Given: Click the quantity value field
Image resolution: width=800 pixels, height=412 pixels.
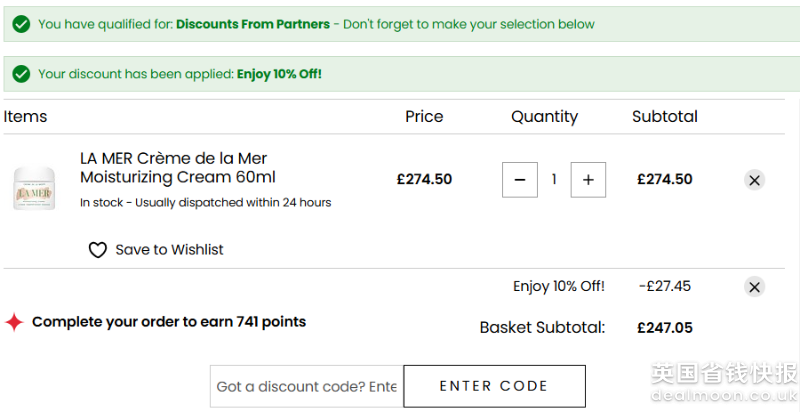Looking at the screenshot, I should (x=554, y=180).
